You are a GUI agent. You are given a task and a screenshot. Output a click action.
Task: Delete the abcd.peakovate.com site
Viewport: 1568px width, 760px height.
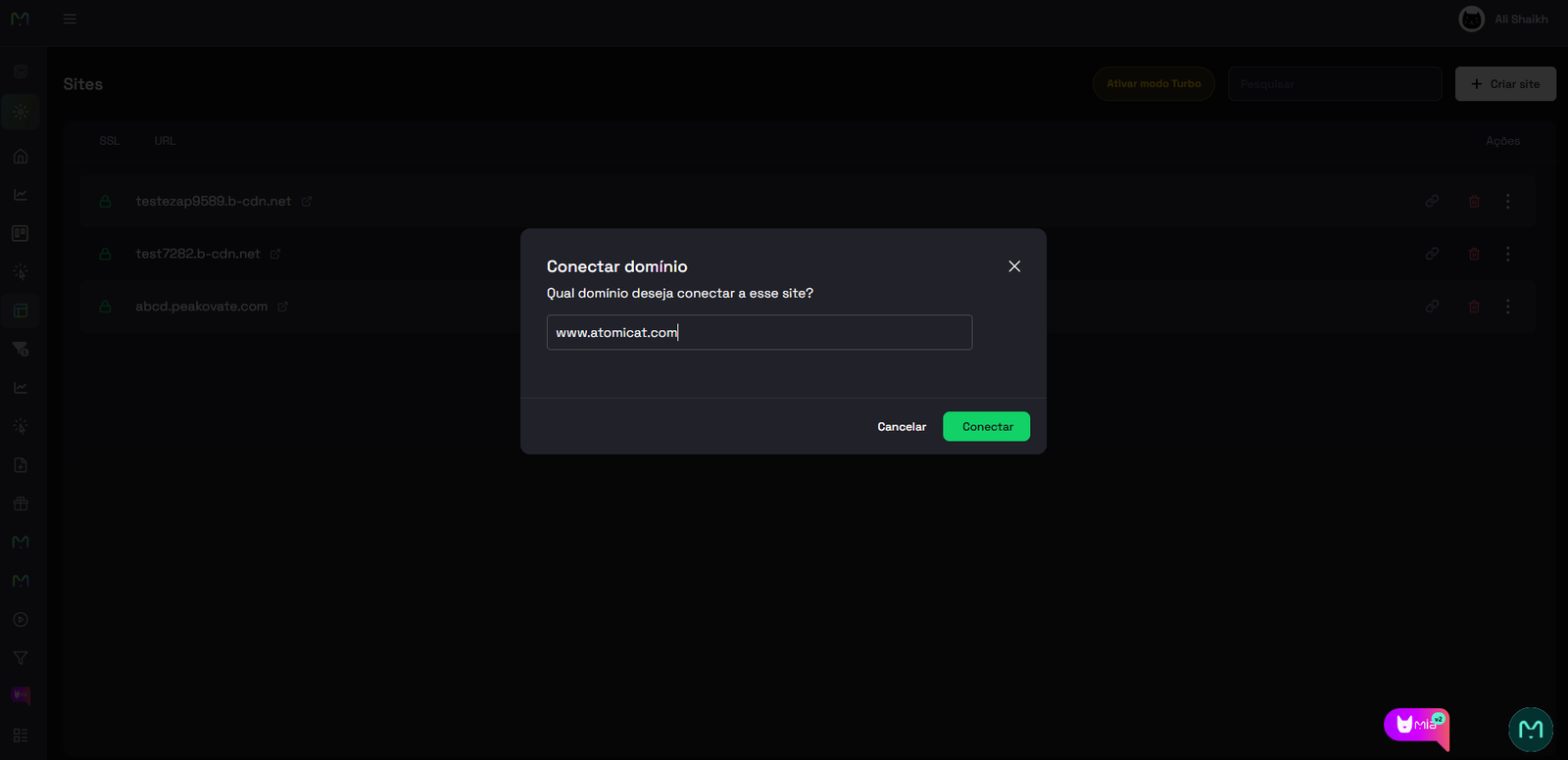coord(1474,307)
